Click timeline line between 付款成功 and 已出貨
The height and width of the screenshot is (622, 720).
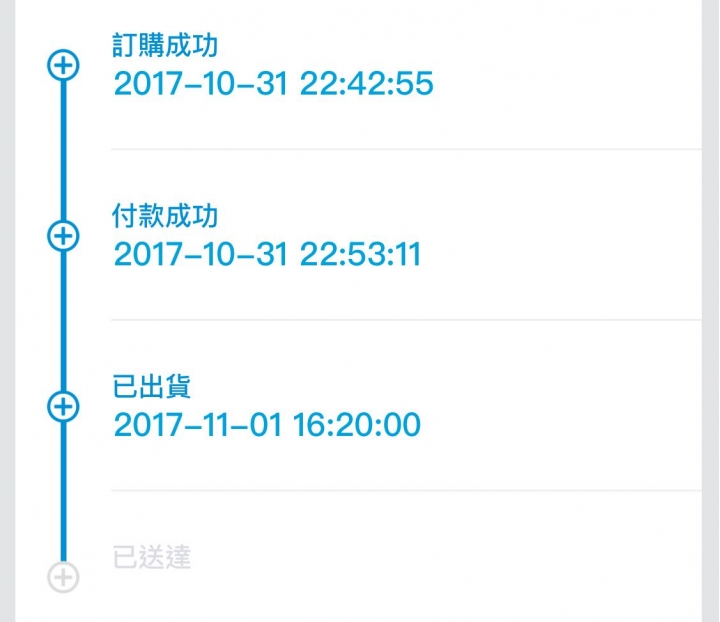coord(63,321)
